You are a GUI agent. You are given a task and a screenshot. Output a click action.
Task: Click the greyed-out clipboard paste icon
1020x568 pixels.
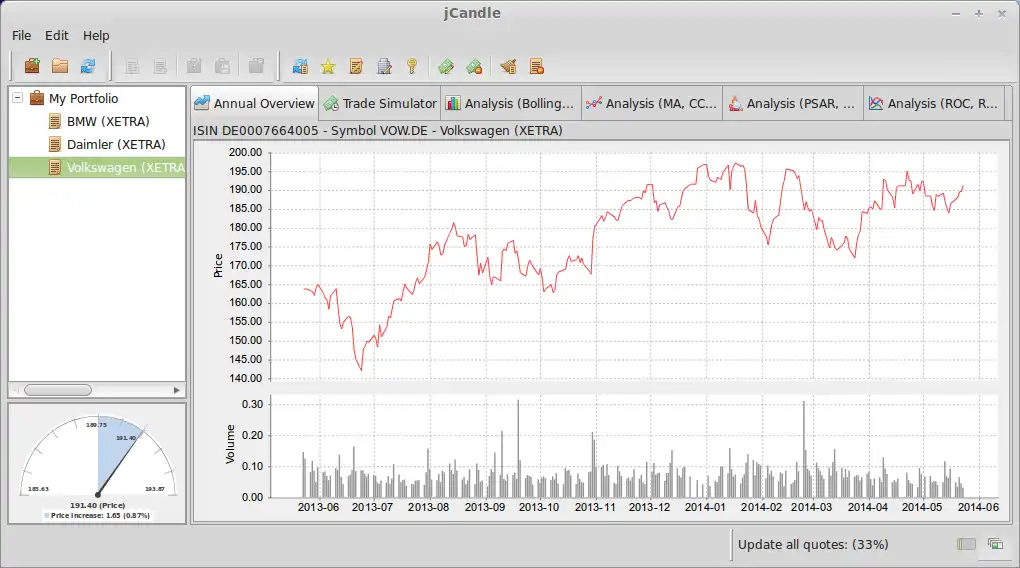pos(256,66)
